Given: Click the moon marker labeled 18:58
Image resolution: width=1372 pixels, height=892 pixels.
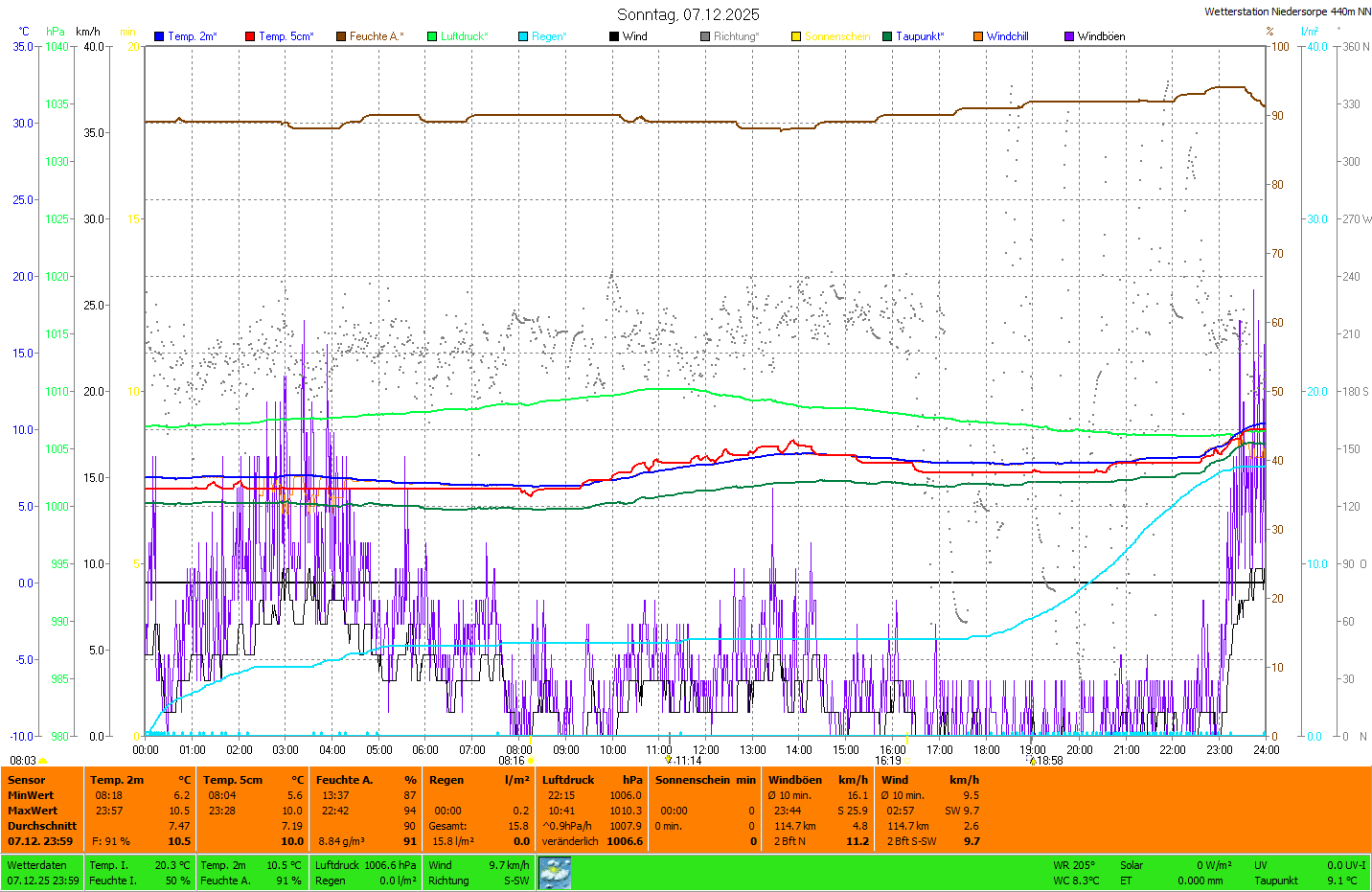Looking at the screenshot, I should [1032, 761].
